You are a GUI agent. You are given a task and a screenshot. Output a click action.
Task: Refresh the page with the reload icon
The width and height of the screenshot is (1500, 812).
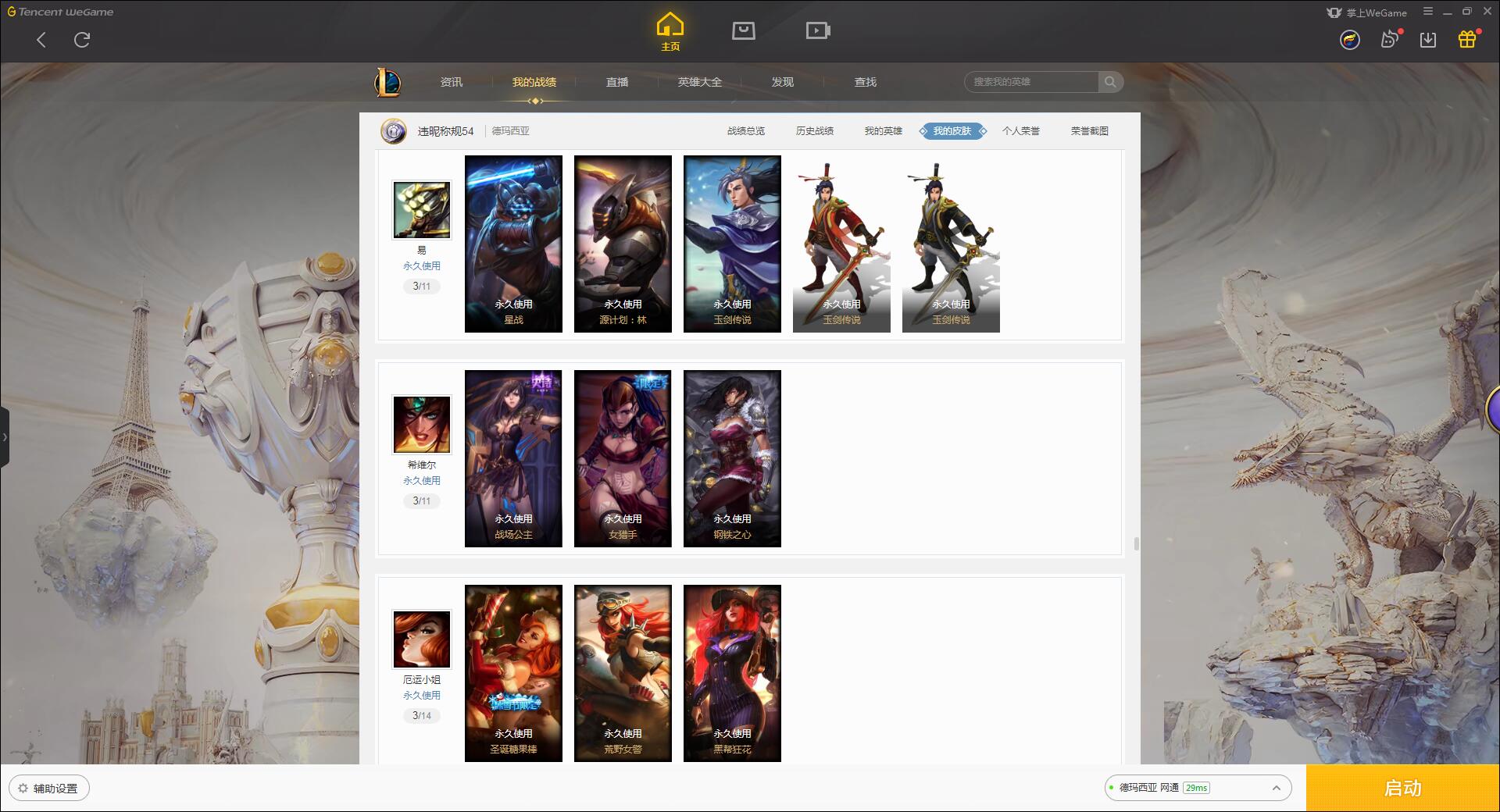click(x=82, y=40)
